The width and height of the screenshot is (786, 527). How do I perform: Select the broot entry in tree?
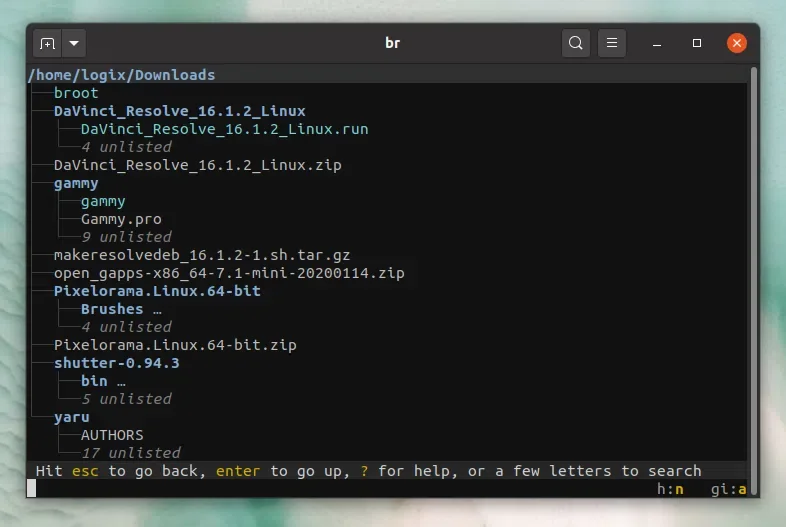(x=76, y=93)
